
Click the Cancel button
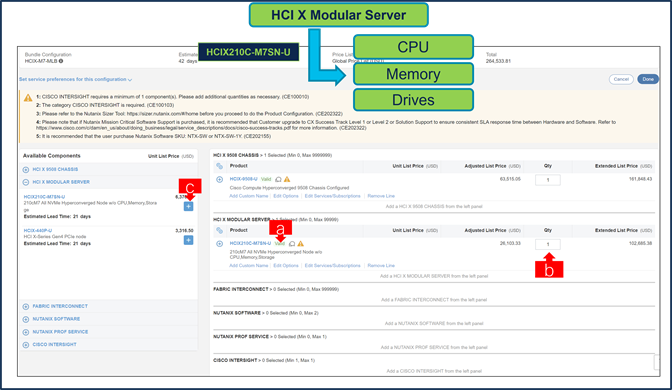point(621,79)
